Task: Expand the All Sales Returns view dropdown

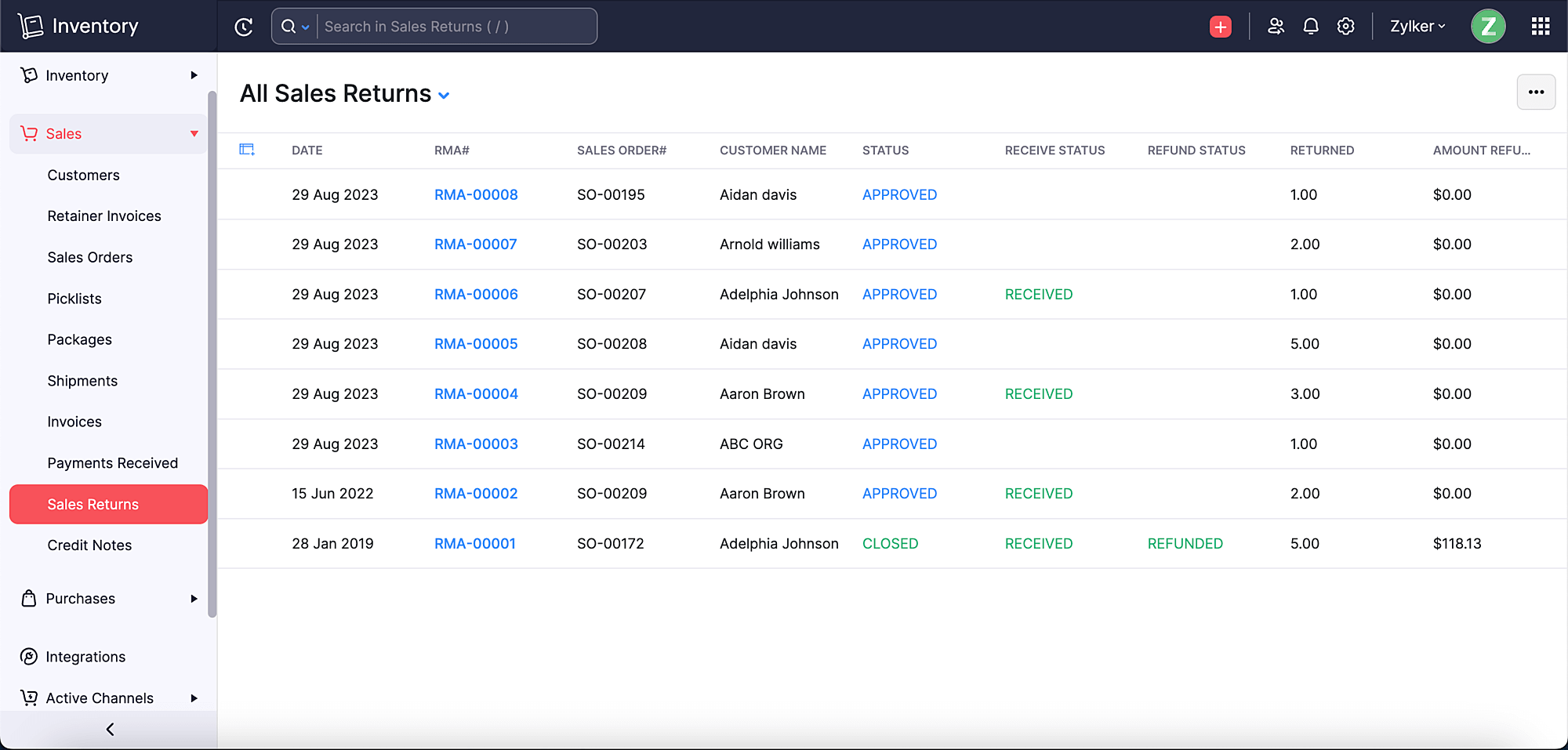Action: pyautogui.click(x=444, y=95)
